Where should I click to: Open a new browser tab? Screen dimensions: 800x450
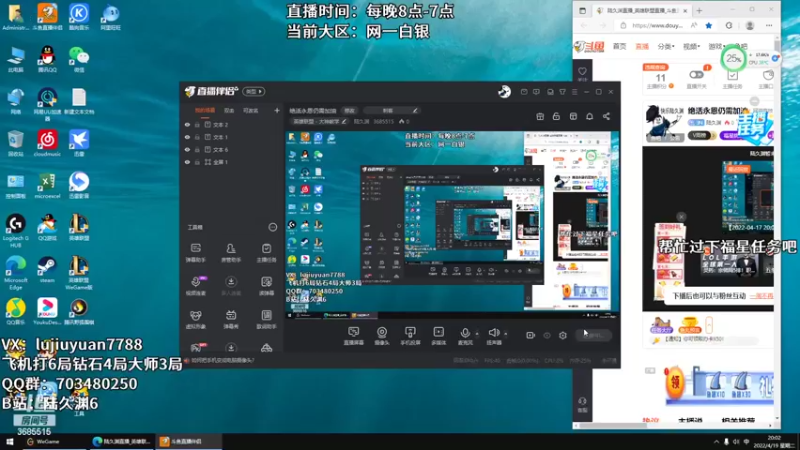(699, 10)
